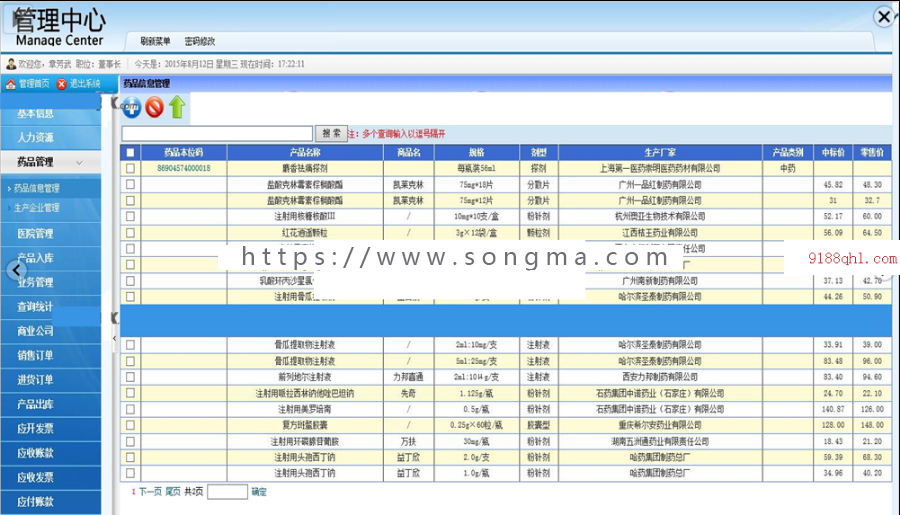Click the home icon beside 管理首页
Screen dimensions: 900x515
(x=10, y=84)
